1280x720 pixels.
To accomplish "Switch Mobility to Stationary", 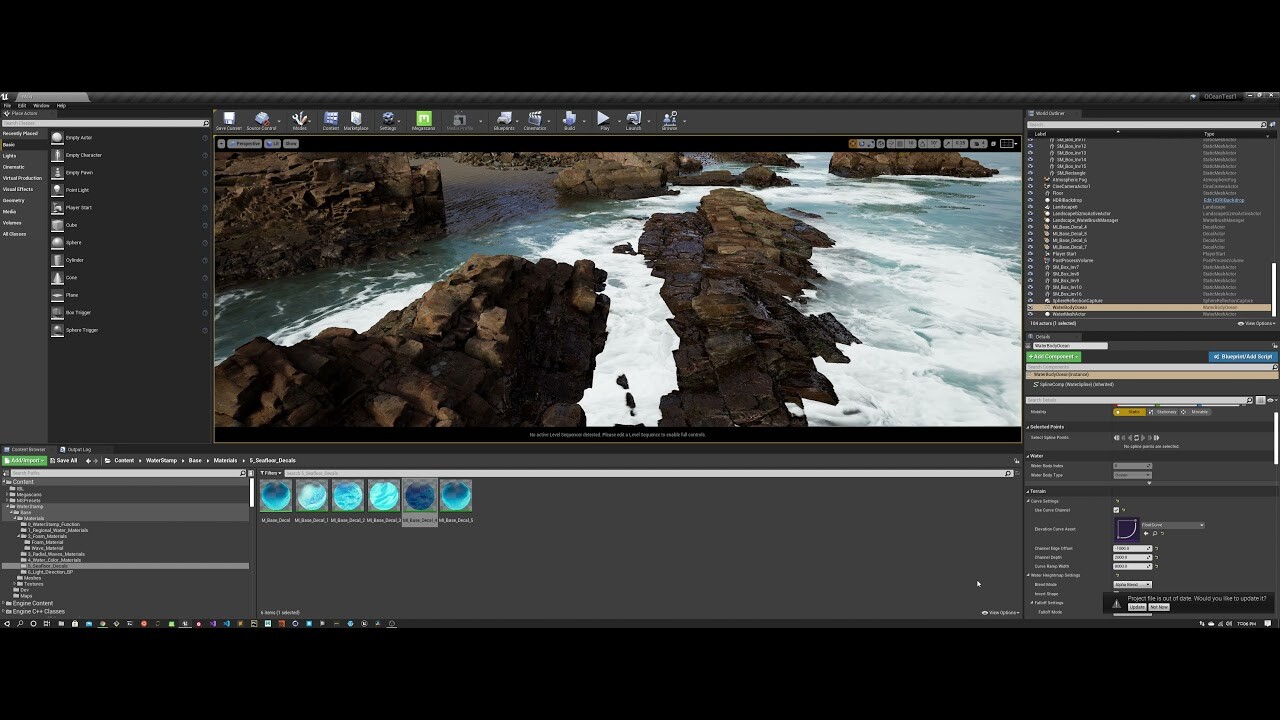I will (1166, 412).
